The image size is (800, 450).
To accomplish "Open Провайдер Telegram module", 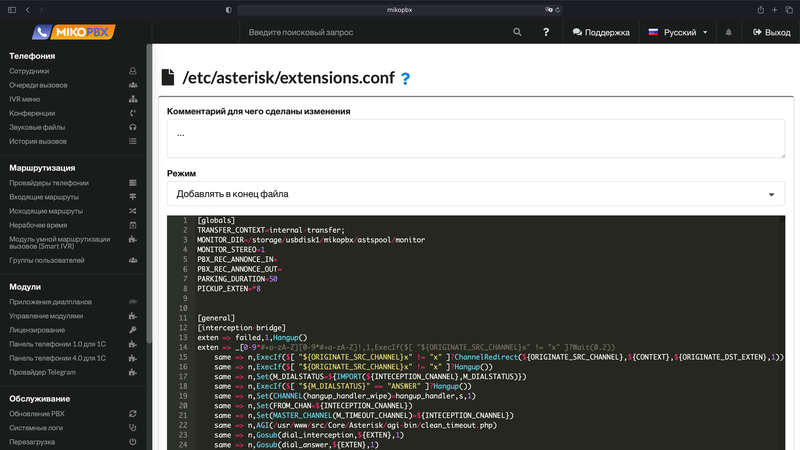I will tap(42, 372).
